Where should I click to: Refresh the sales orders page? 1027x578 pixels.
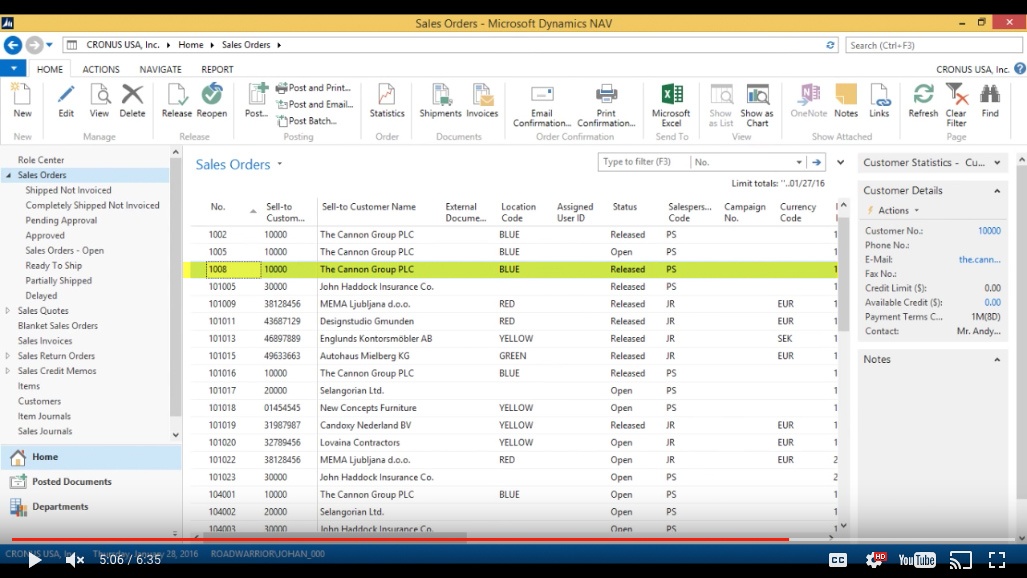coord(923,100)
